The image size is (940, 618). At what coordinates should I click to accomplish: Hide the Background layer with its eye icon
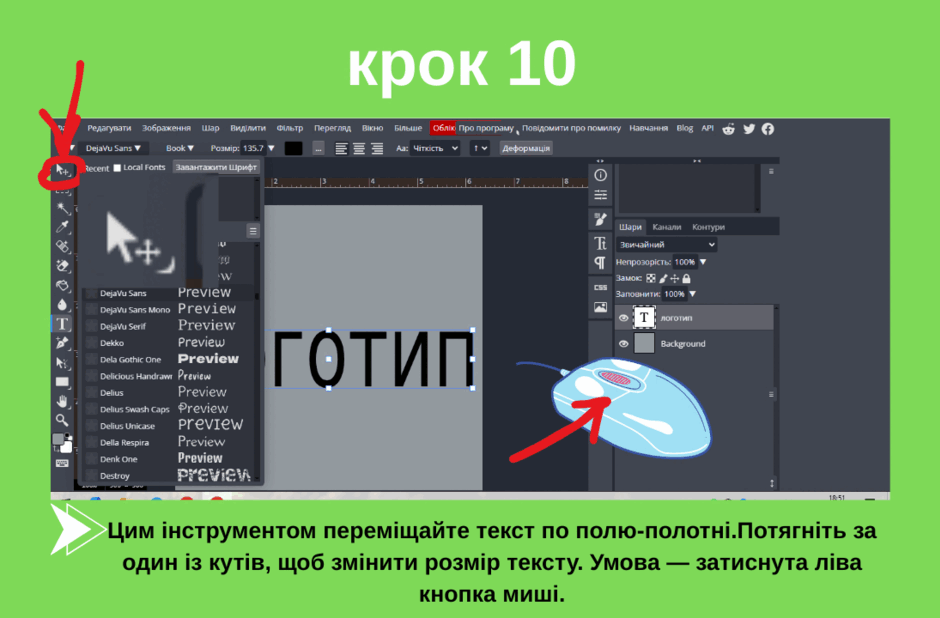(623, 343)
